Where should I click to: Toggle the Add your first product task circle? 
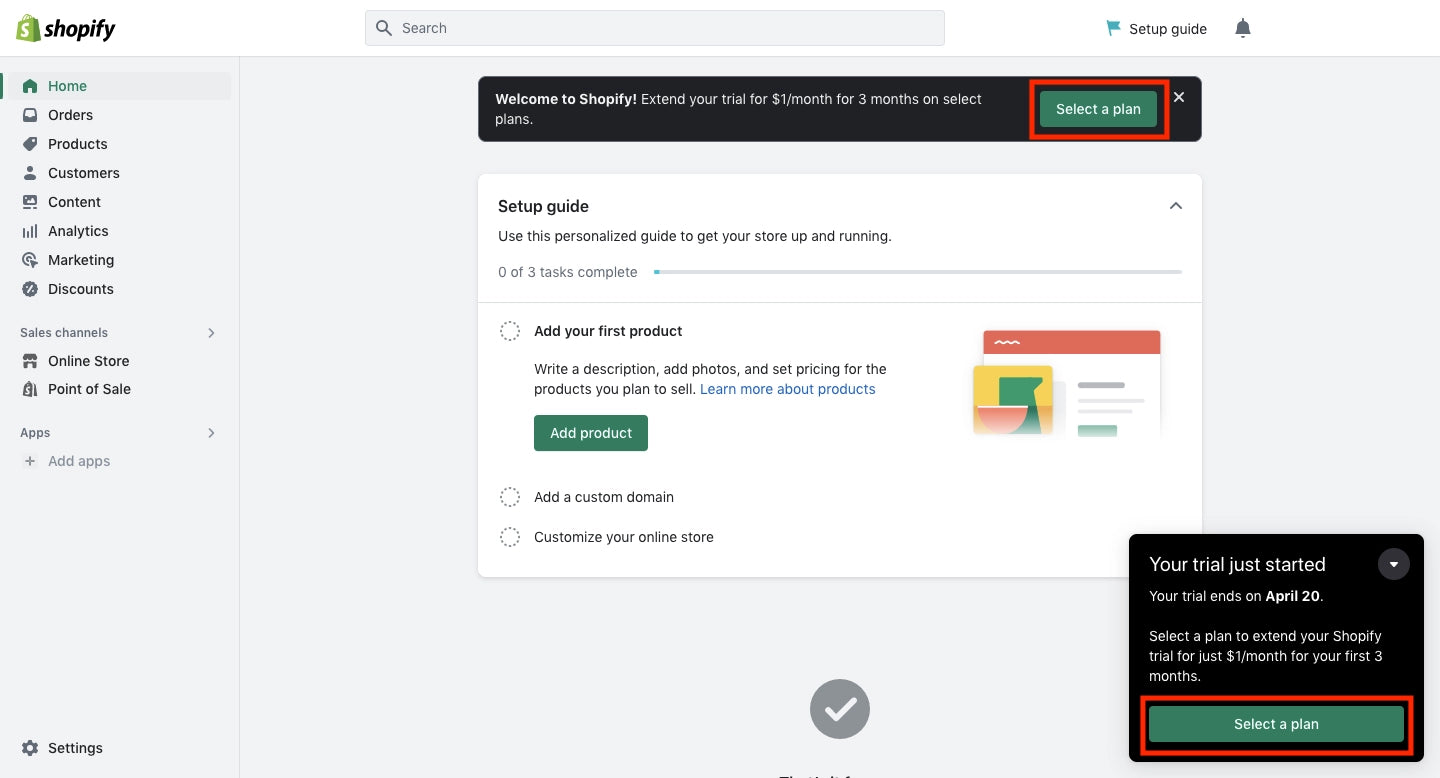pyautogui.click(x=510, y=331)
